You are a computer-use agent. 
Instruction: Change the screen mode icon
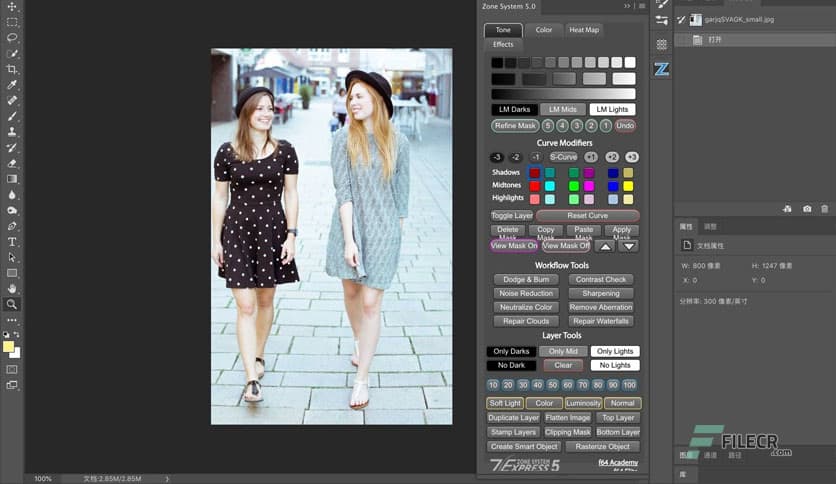[12, 385]
